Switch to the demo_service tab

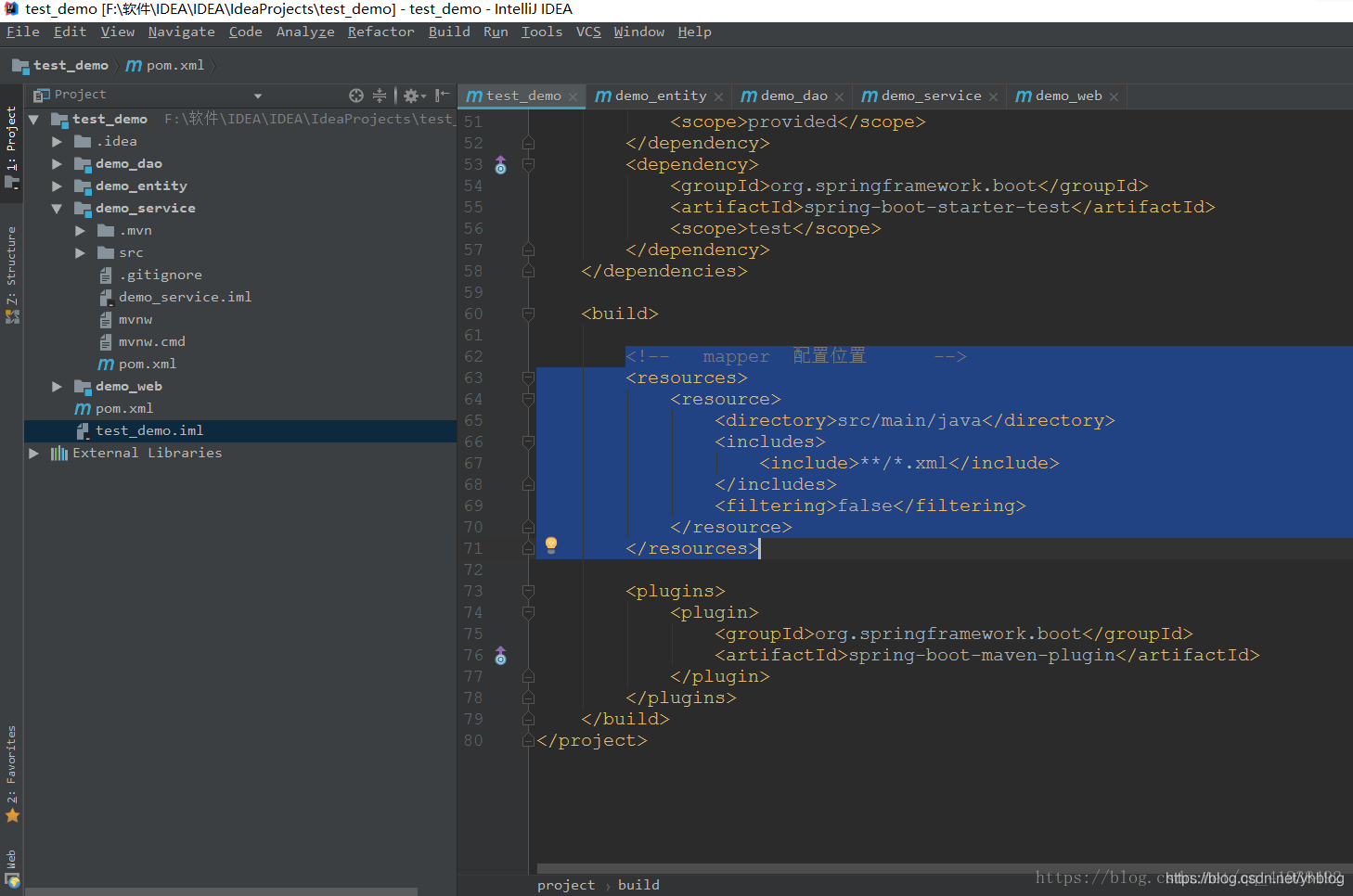(x=930, y=96)
